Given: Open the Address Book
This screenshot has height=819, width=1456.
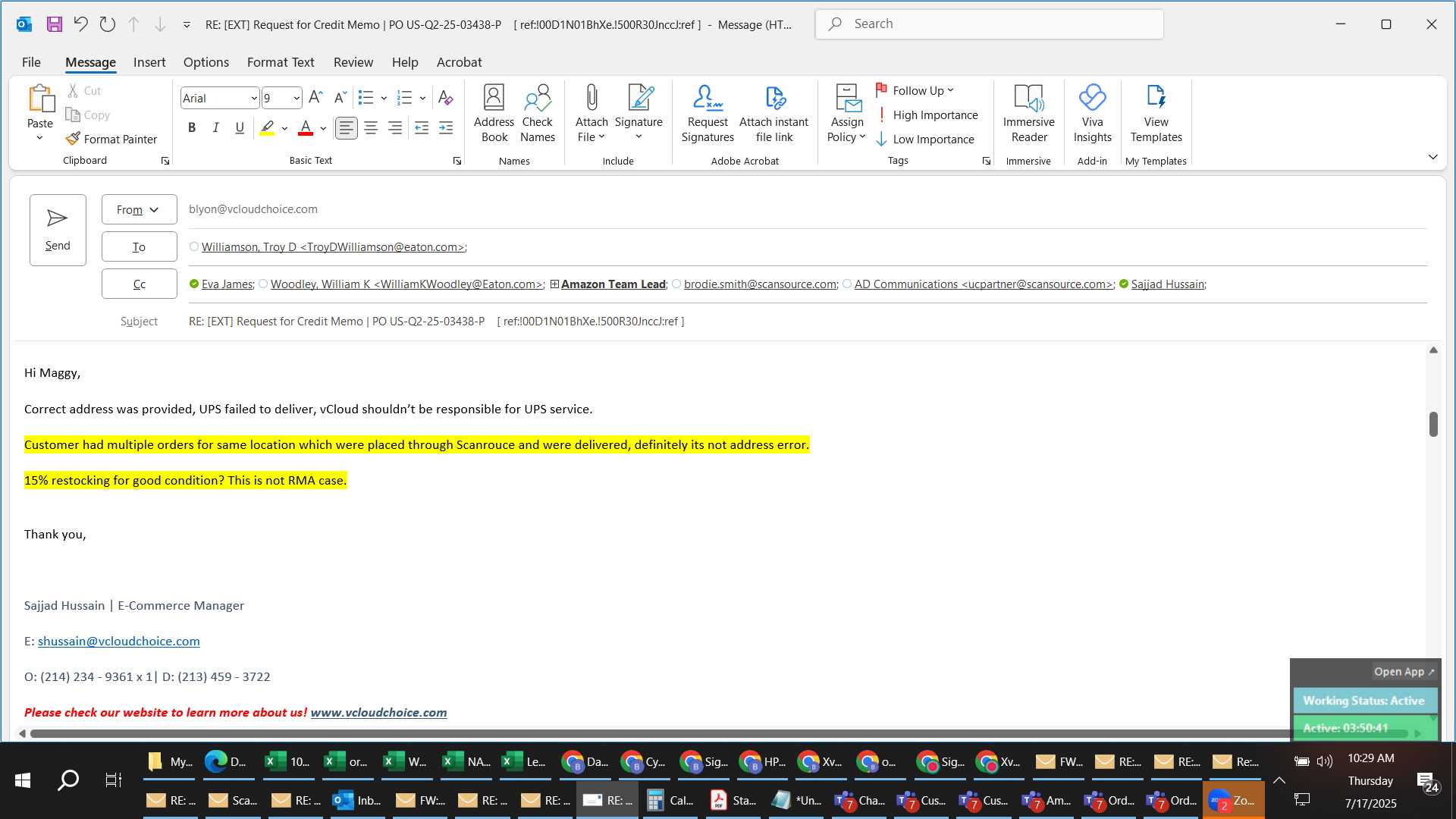Looking at the screenshot, I should click(494, 113).
